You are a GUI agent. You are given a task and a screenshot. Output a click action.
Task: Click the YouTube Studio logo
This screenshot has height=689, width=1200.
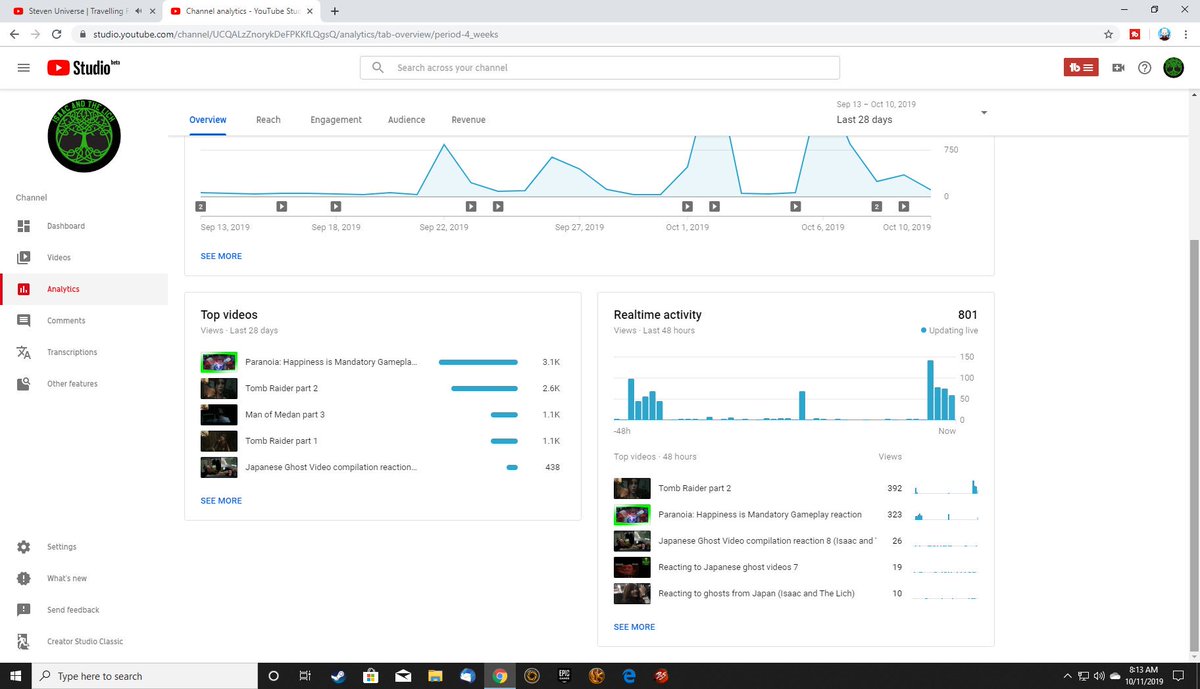pos(83,68)
